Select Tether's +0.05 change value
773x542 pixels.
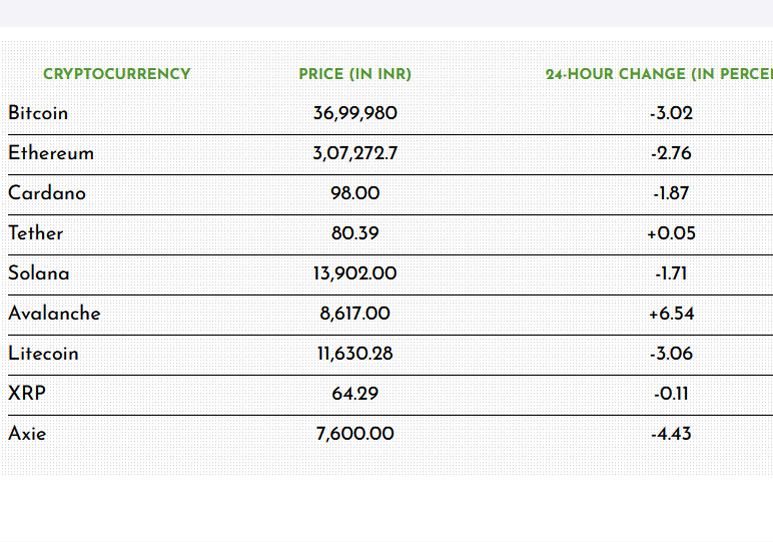point(671,233)
